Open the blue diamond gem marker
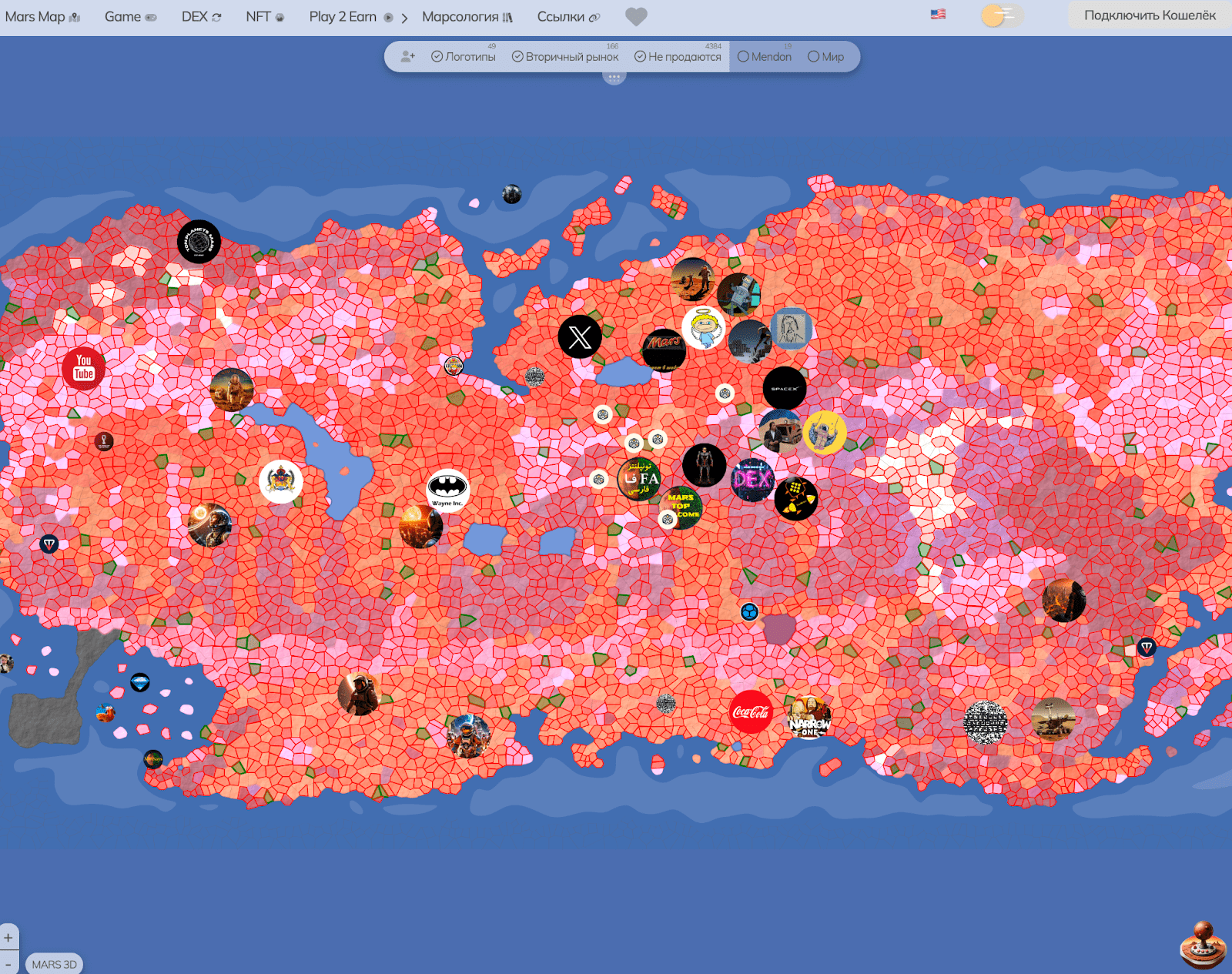This screenshot has width=1232, height=974. click(139, 683)
